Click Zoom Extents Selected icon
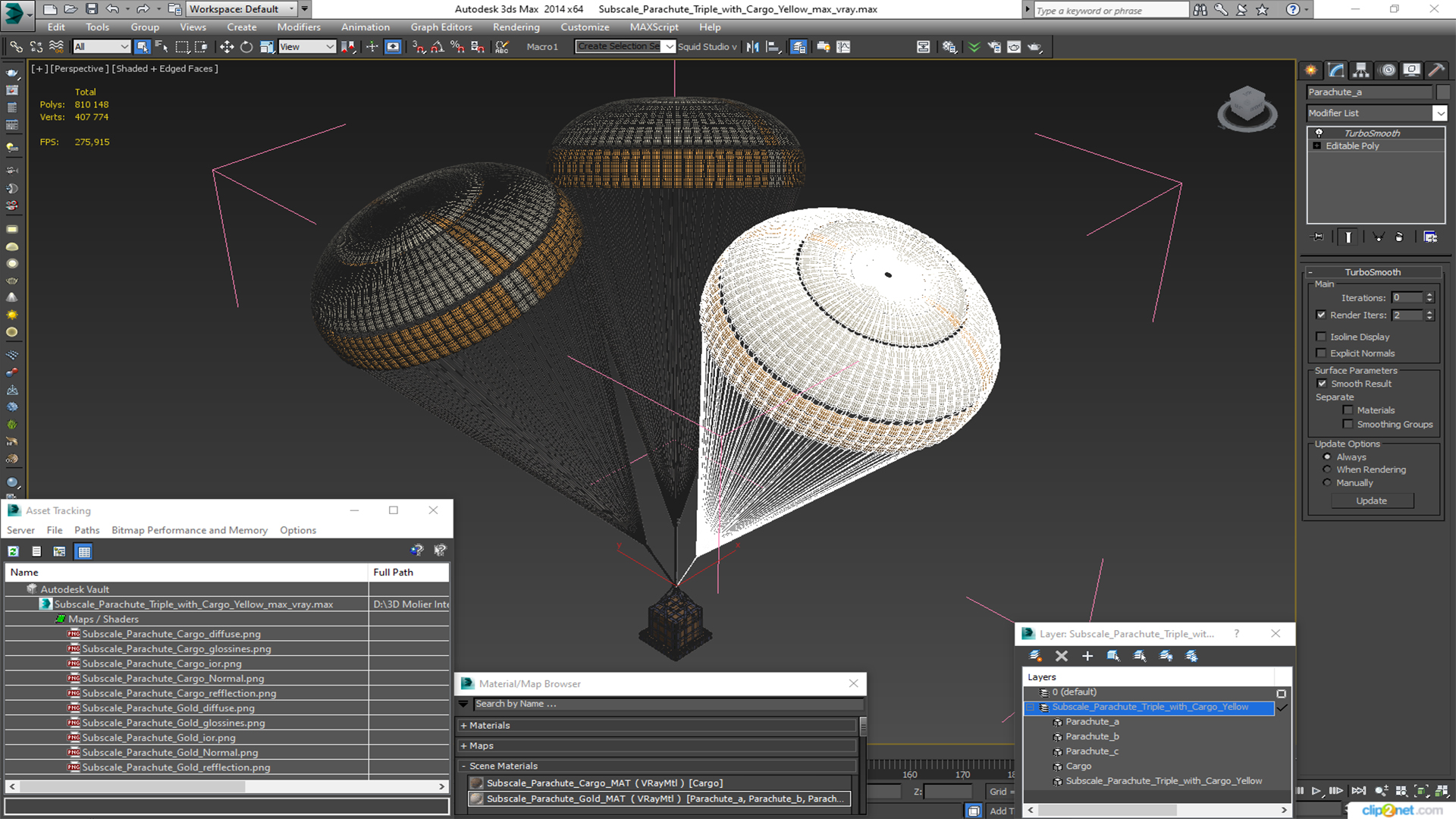 point(1421,791)
